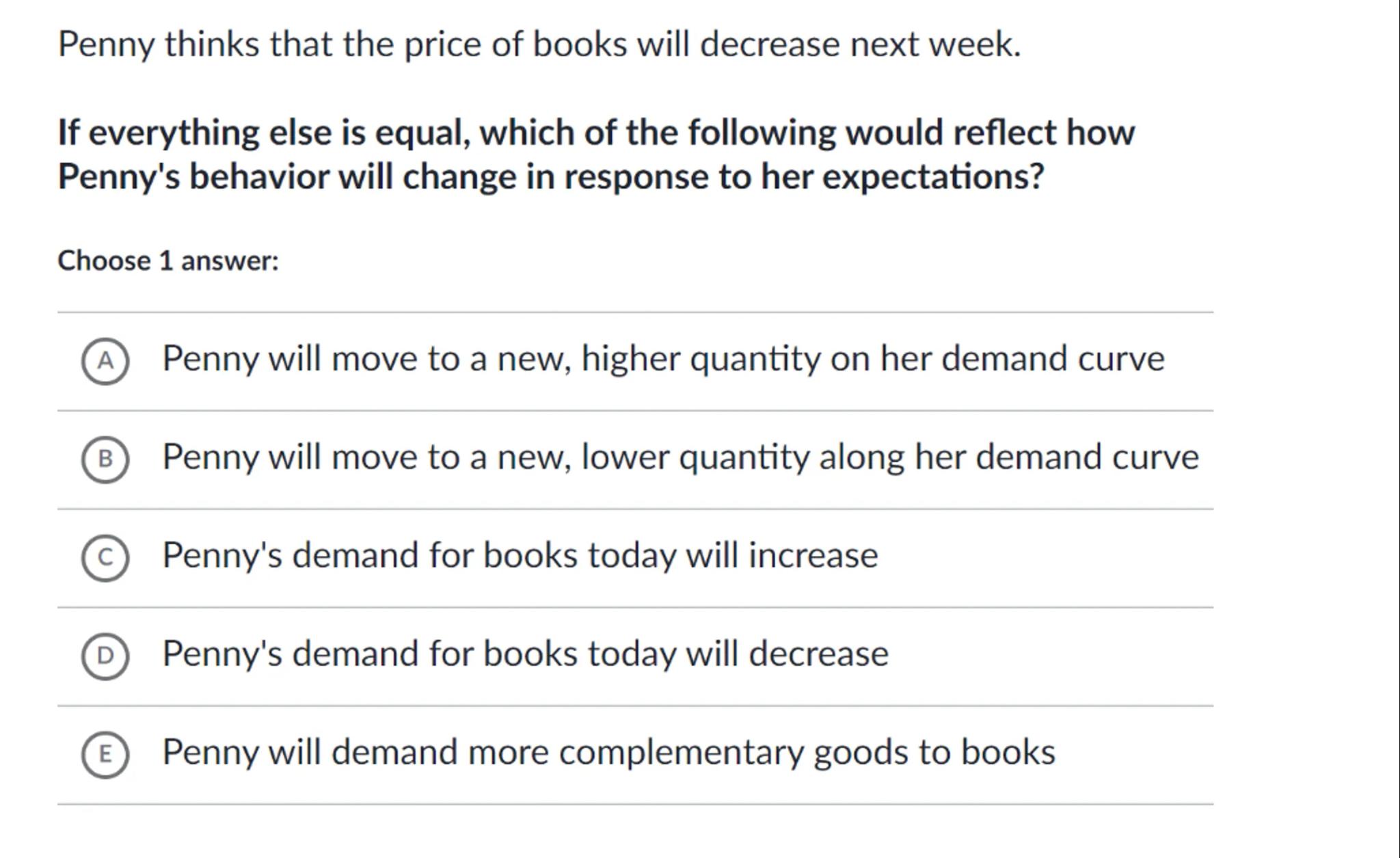Image resolution: width=1400 pixels, height=858 pixels.
Task: Mark the radio button labeled E
Action: (105, 754)
